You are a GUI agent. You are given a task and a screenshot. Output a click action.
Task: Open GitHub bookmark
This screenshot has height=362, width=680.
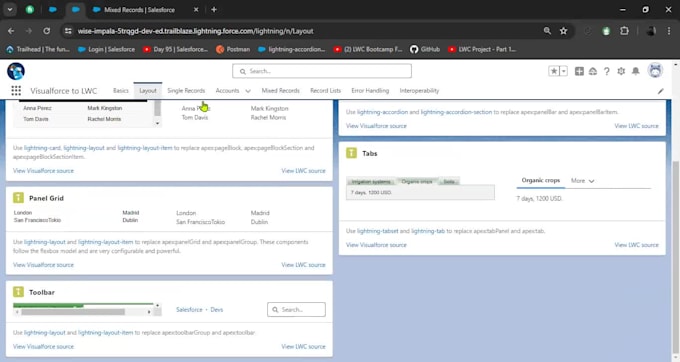click(x=425, y=49)
